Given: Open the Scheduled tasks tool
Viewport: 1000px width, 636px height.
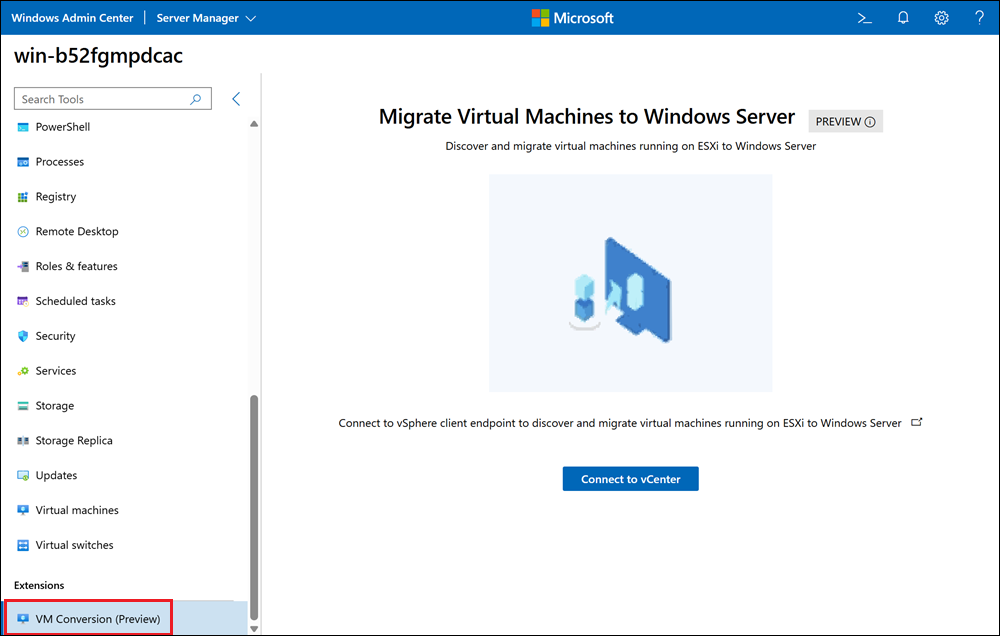Looking at the screenshot, I should [x=75, y=301].
